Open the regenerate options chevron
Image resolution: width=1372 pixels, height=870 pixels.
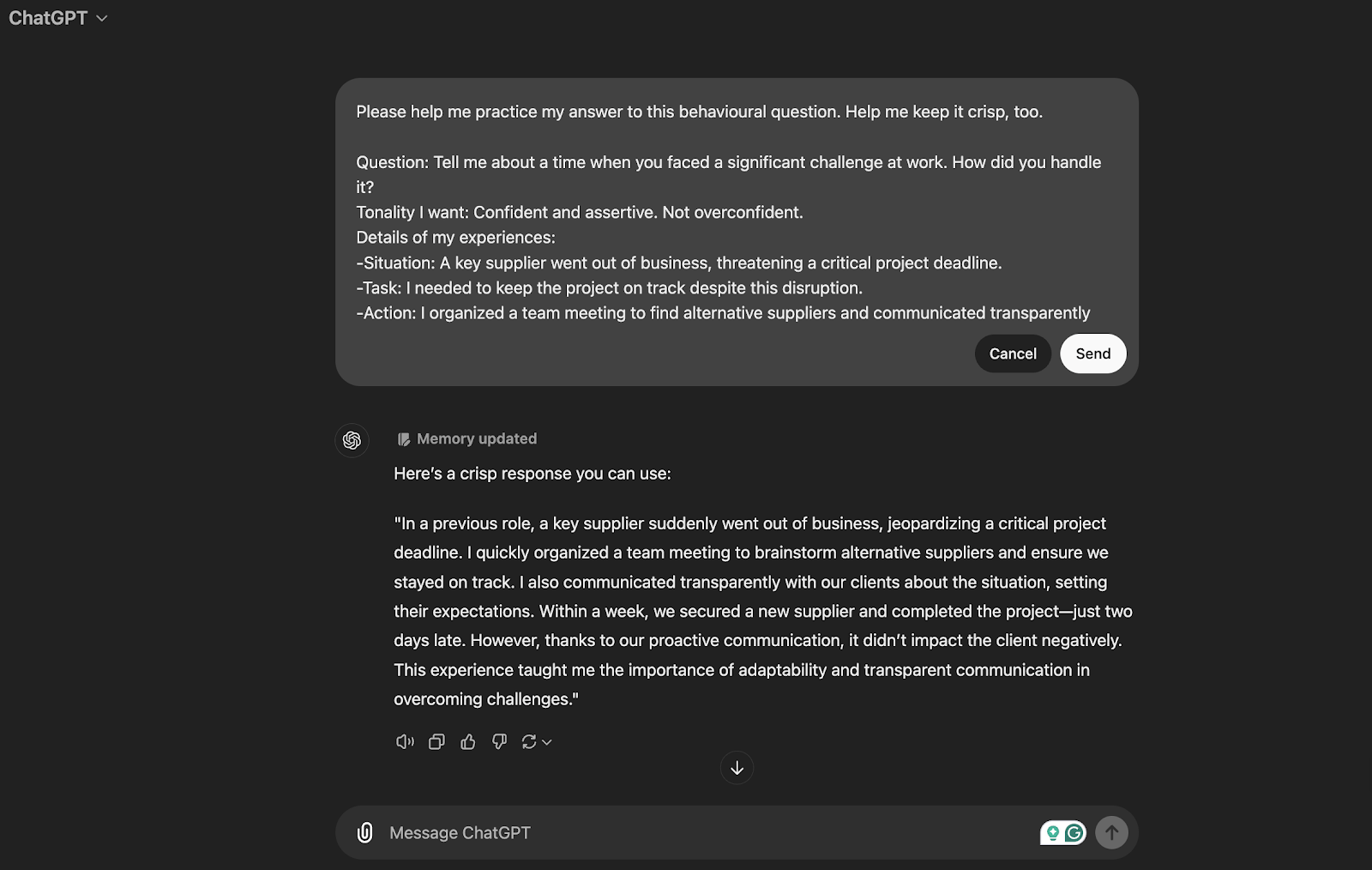[x=546, y=742]
